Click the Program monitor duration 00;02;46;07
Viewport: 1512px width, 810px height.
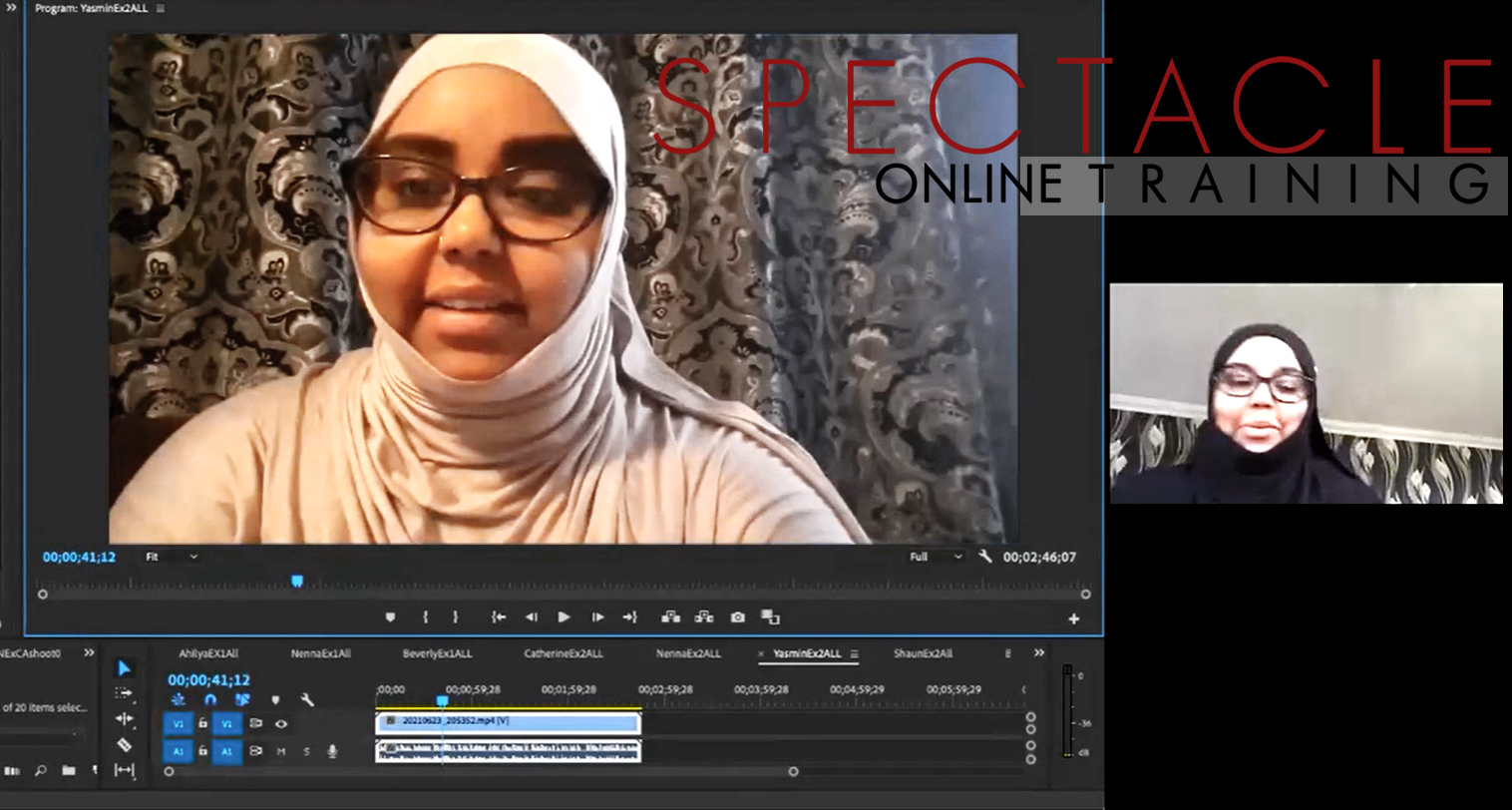[x=1039, y=557]
